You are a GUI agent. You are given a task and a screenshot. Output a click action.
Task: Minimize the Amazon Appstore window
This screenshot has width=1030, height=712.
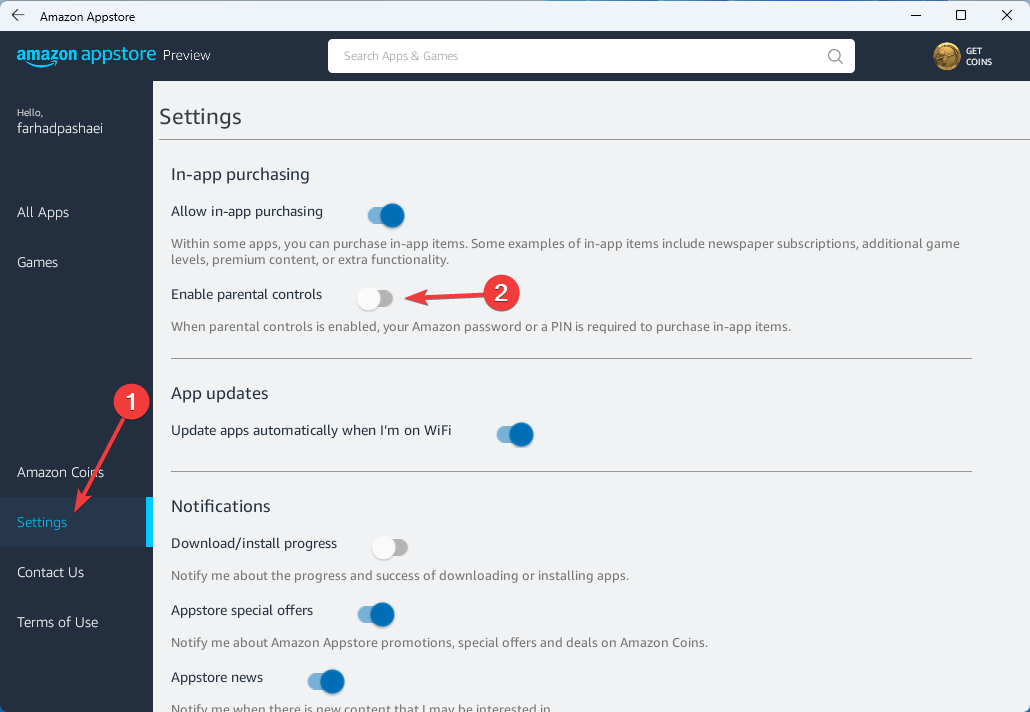[x=916, y=15]
